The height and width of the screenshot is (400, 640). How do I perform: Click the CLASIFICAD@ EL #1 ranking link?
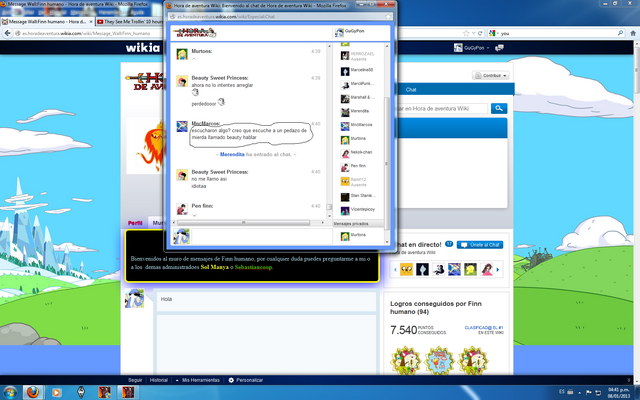pos(484,330)
